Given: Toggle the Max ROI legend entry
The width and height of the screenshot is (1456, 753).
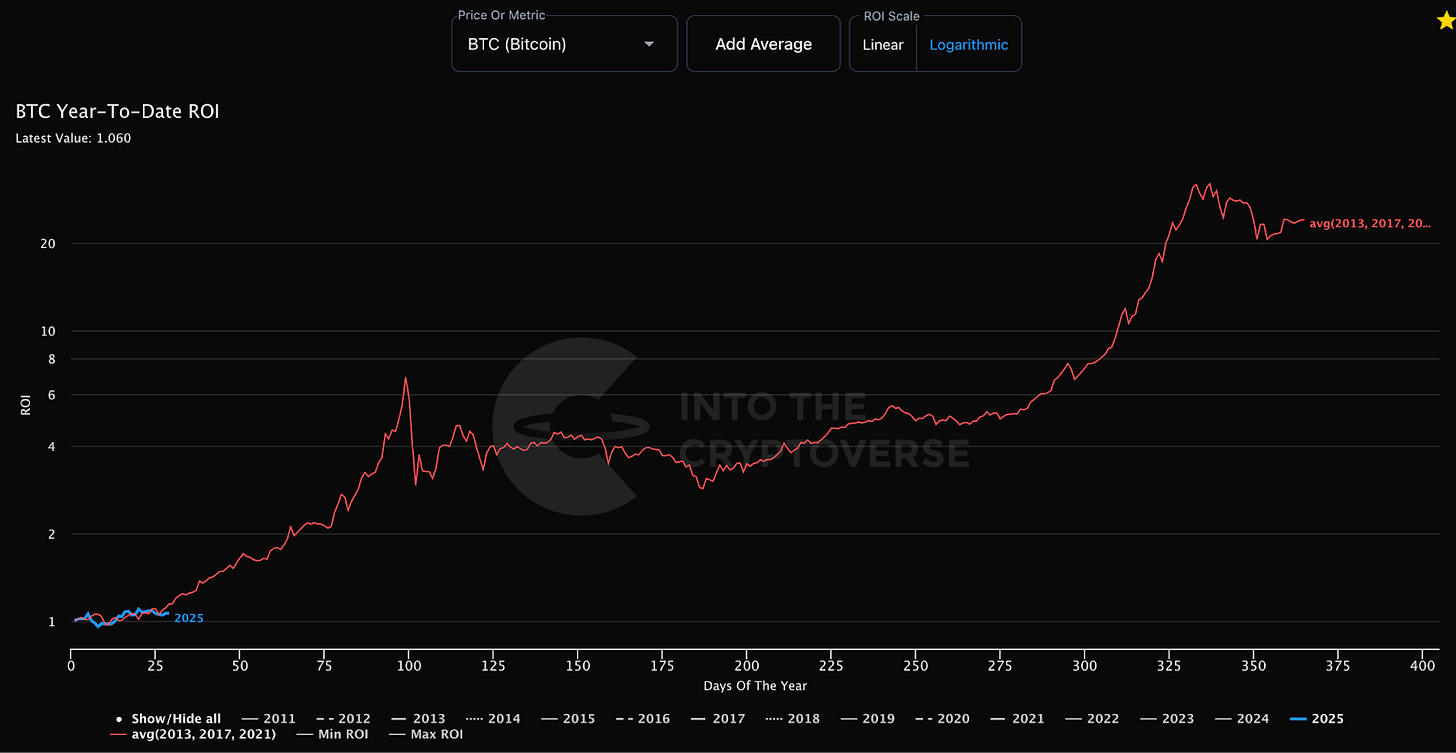Looking at the screenshot, I should pyautogui.click(x=424, y=735).
